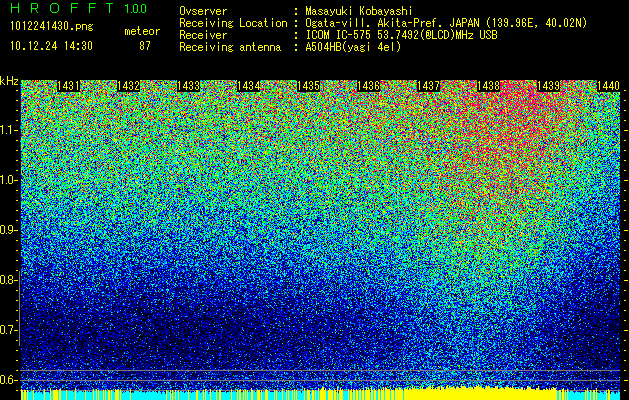Screen dimensions: 629x400
Task: Click the Receiving Location value text
Action: pyautogui.click(x=446, y=23)
